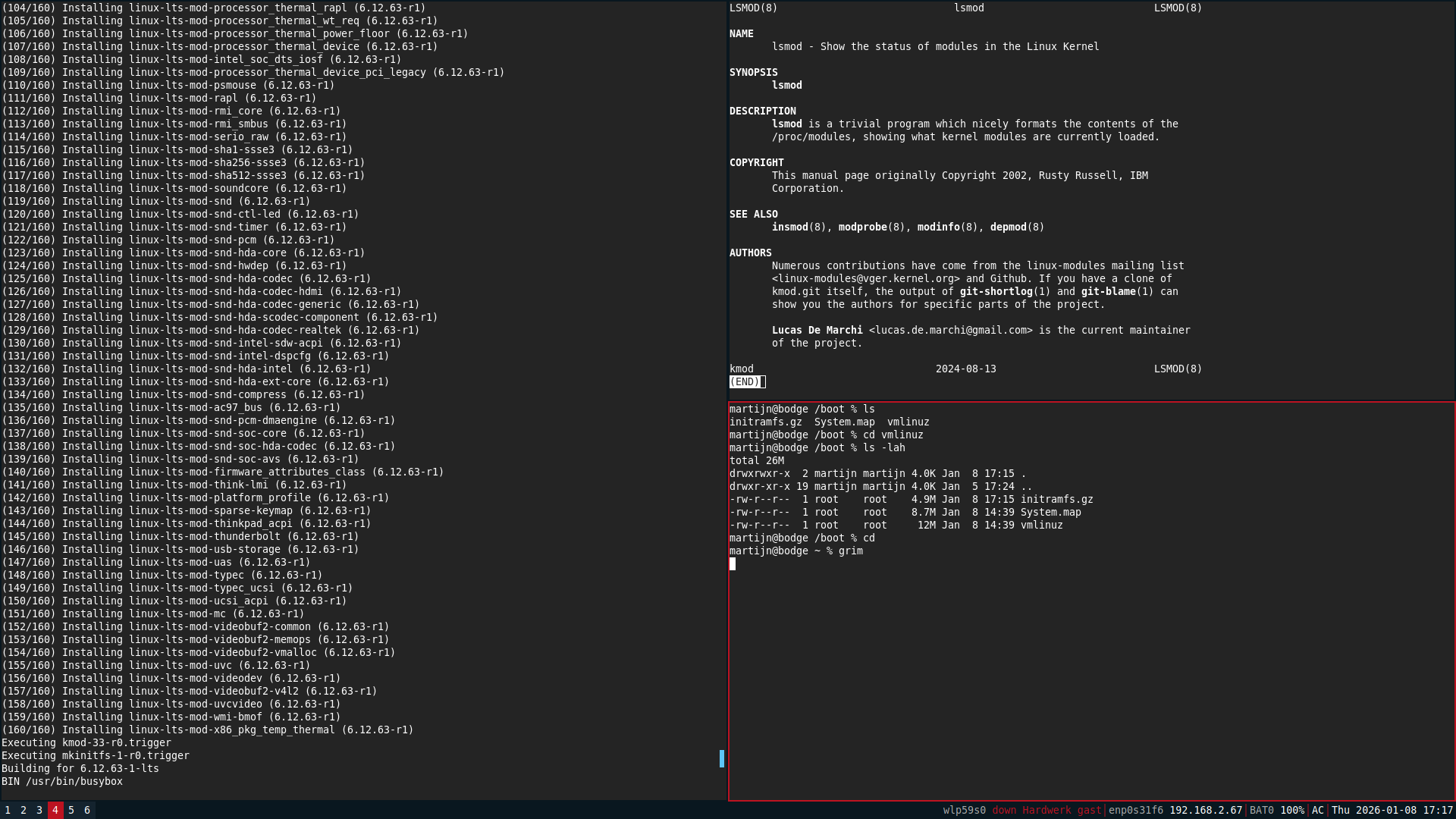Click the AC power status indicator
Viewport: 1456px width, 819px height.
coord(1317,810)
